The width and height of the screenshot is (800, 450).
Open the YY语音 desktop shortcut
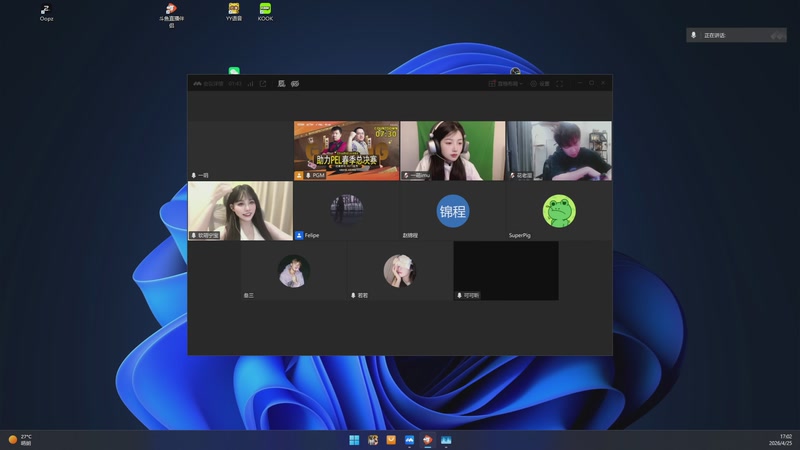pos(234,12)
